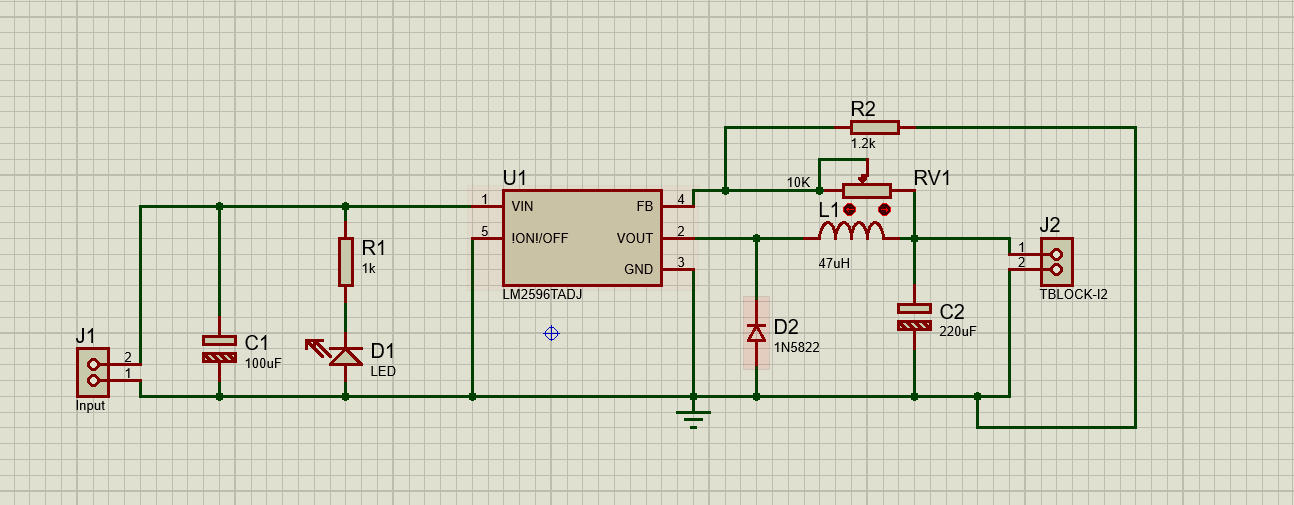Click the RV1 reference label
This screenshot has width=1294, height=505.
coord(932,178)
